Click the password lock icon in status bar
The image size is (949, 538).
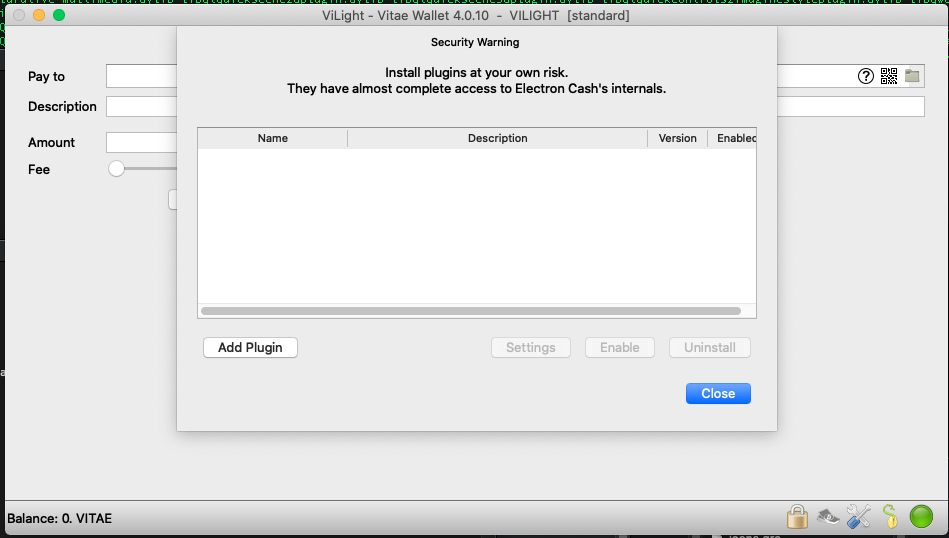(797, 517)
